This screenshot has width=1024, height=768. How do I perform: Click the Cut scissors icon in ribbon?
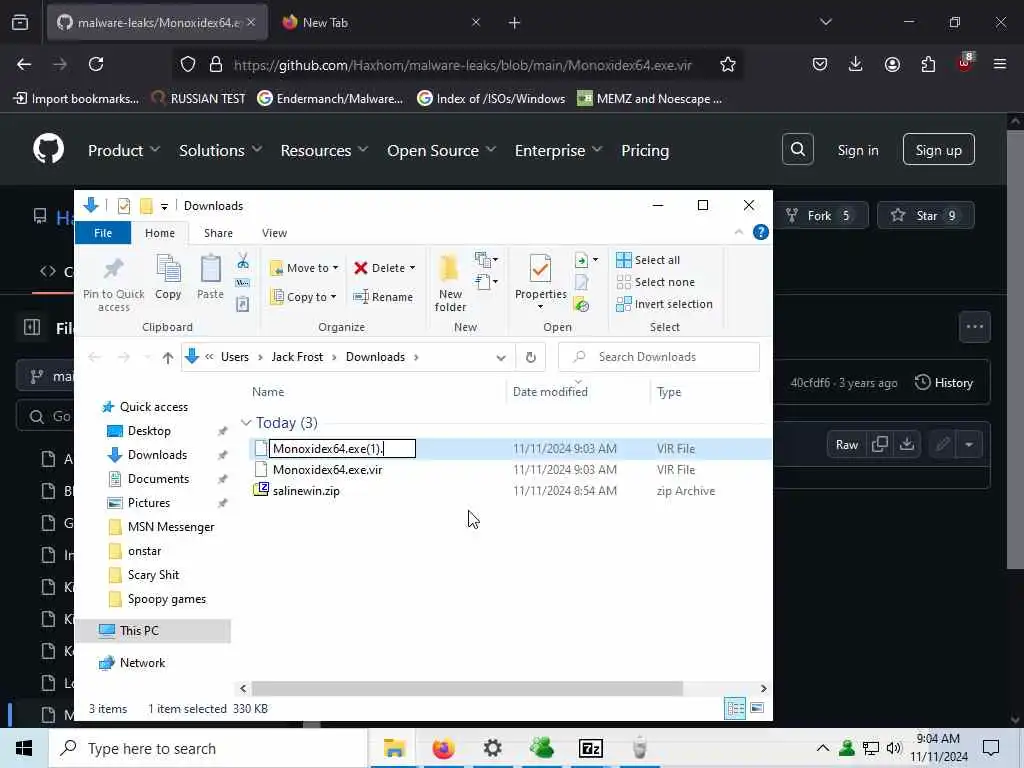point(243,261)
